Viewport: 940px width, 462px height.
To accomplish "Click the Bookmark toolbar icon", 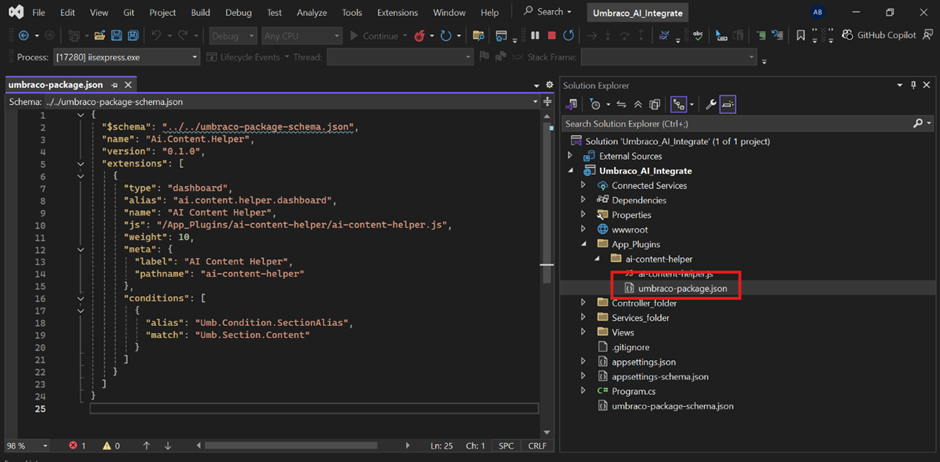I will point(800,36).
